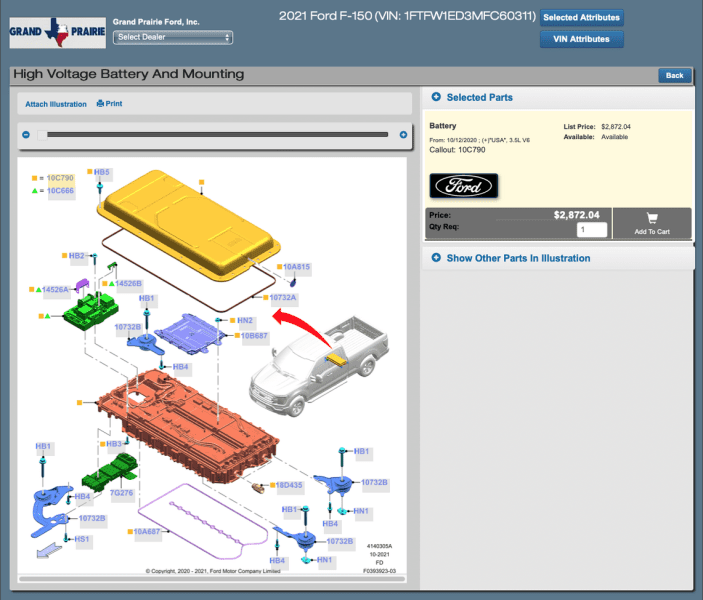Click the Attach Illustration link

click(56, 104)
